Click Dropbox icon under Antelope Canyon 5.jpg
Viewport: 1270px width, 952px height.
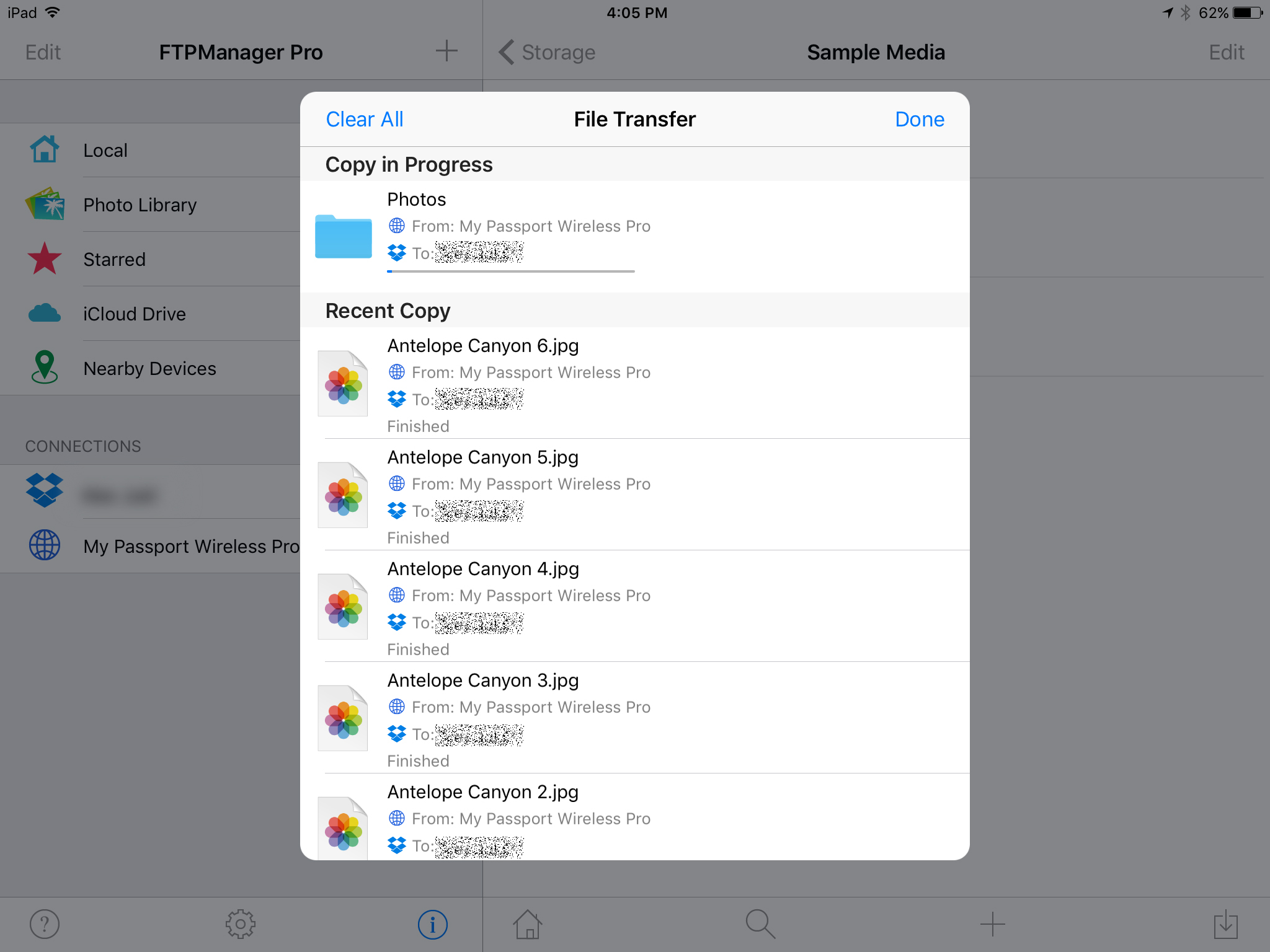tap(397, 511)
